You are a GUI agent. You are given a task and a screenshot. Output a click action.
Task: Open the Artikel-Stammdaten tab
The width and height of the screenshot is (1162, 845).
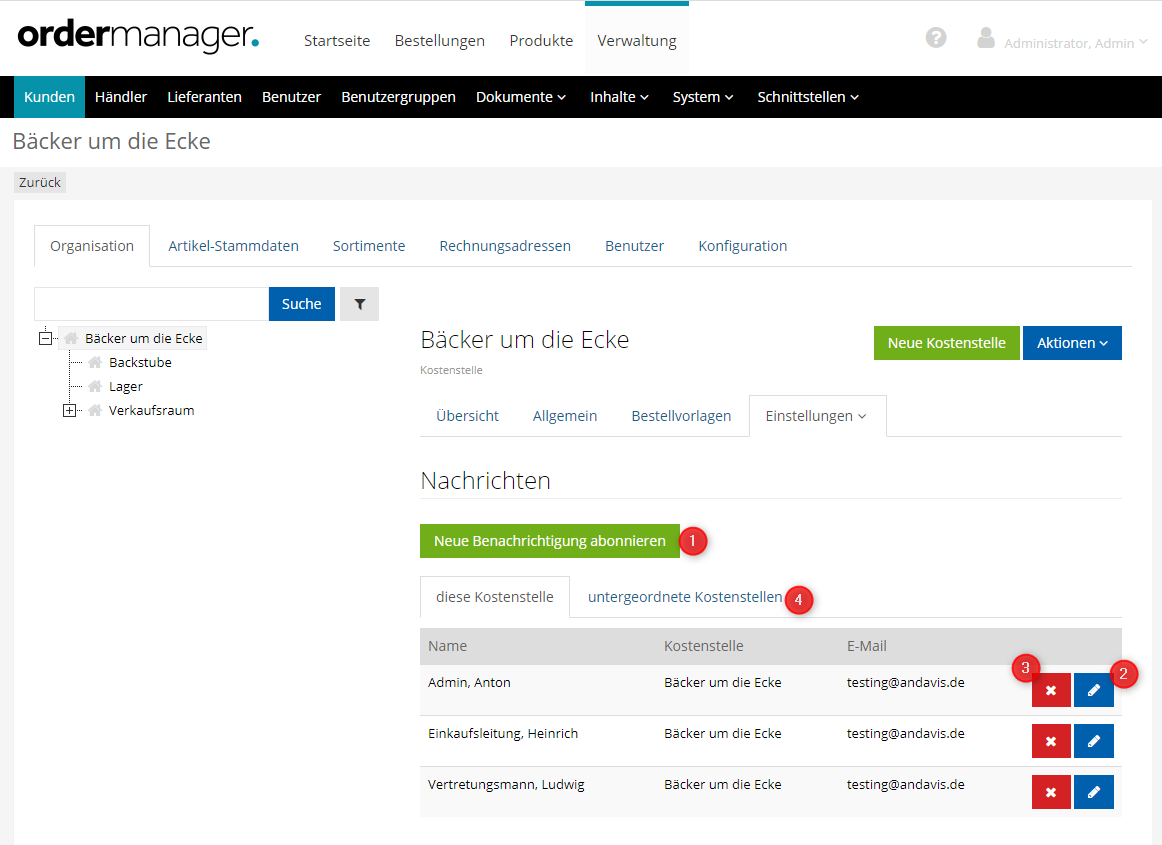[233, 246]
